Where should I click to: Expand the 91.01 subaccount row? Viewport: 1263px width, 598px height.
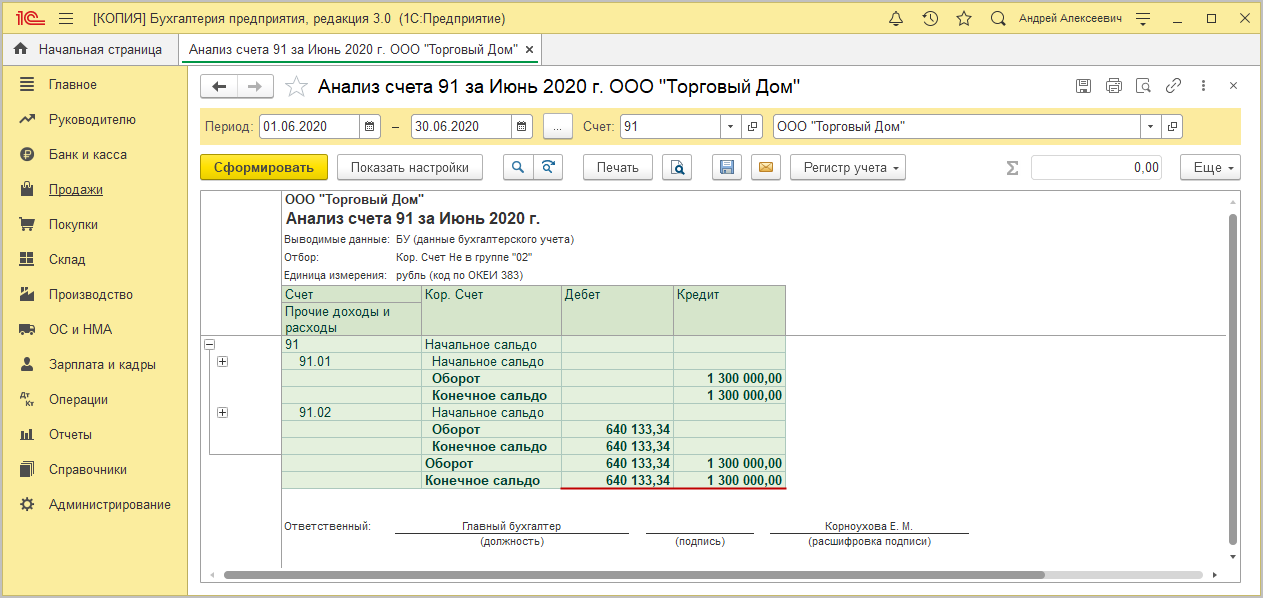click(222, 362)
